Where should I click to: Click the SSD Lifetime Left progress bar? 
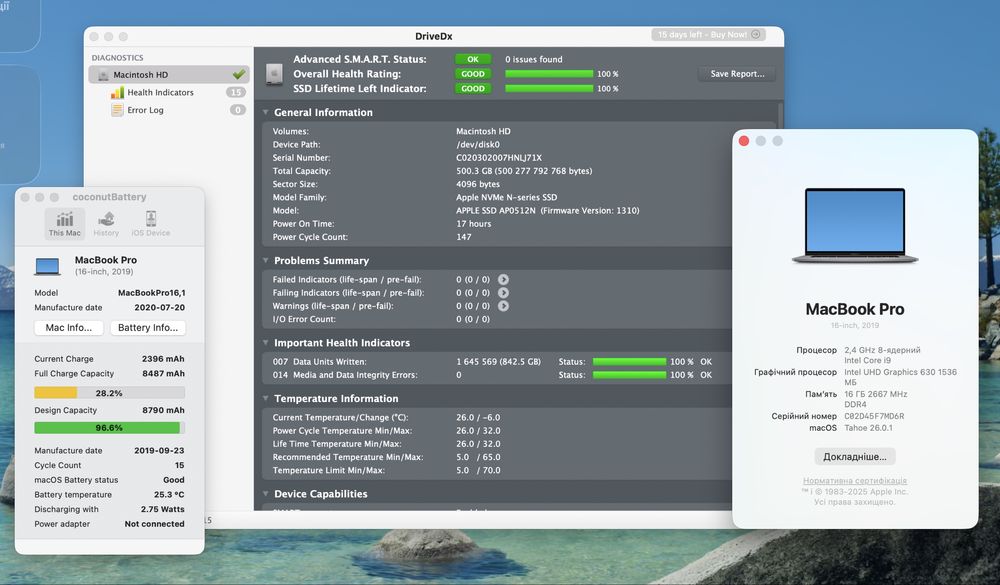click(549, 89)
